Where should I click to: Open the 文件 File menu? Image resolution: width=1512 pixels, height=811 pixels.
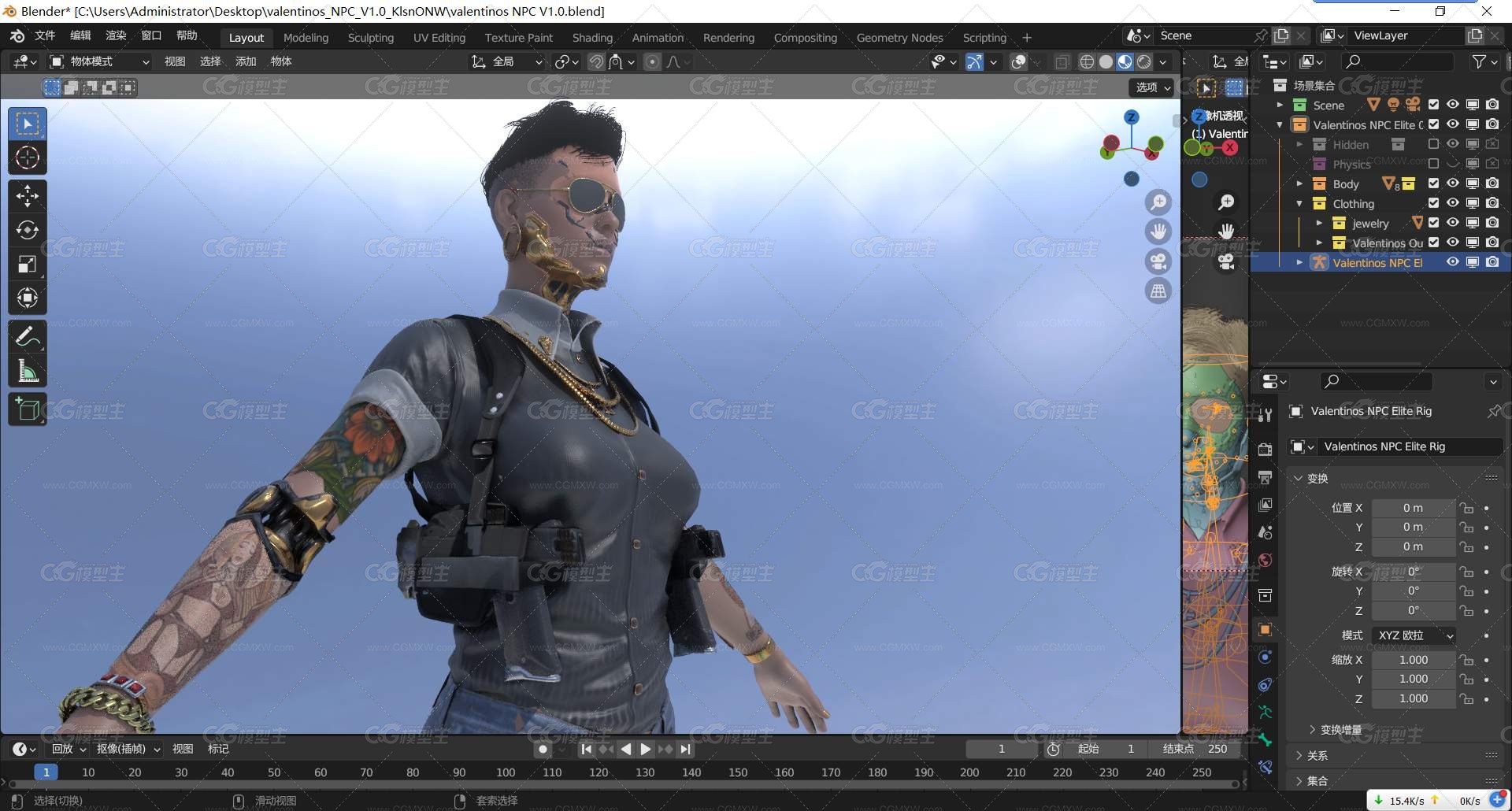coord(45,35)
